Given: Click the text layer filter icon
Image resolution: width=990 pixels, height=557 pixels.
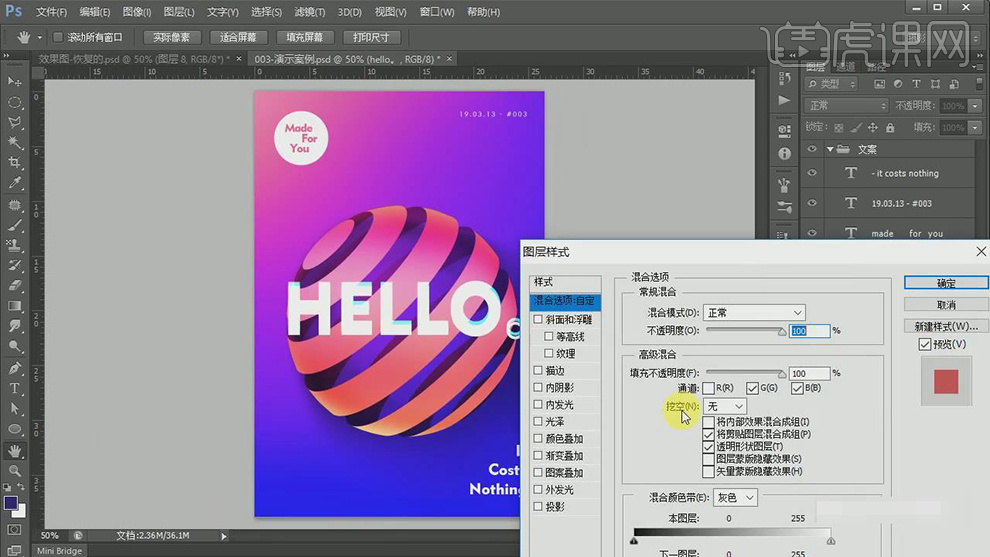Looking at the screenshot, I should [916, 84].
